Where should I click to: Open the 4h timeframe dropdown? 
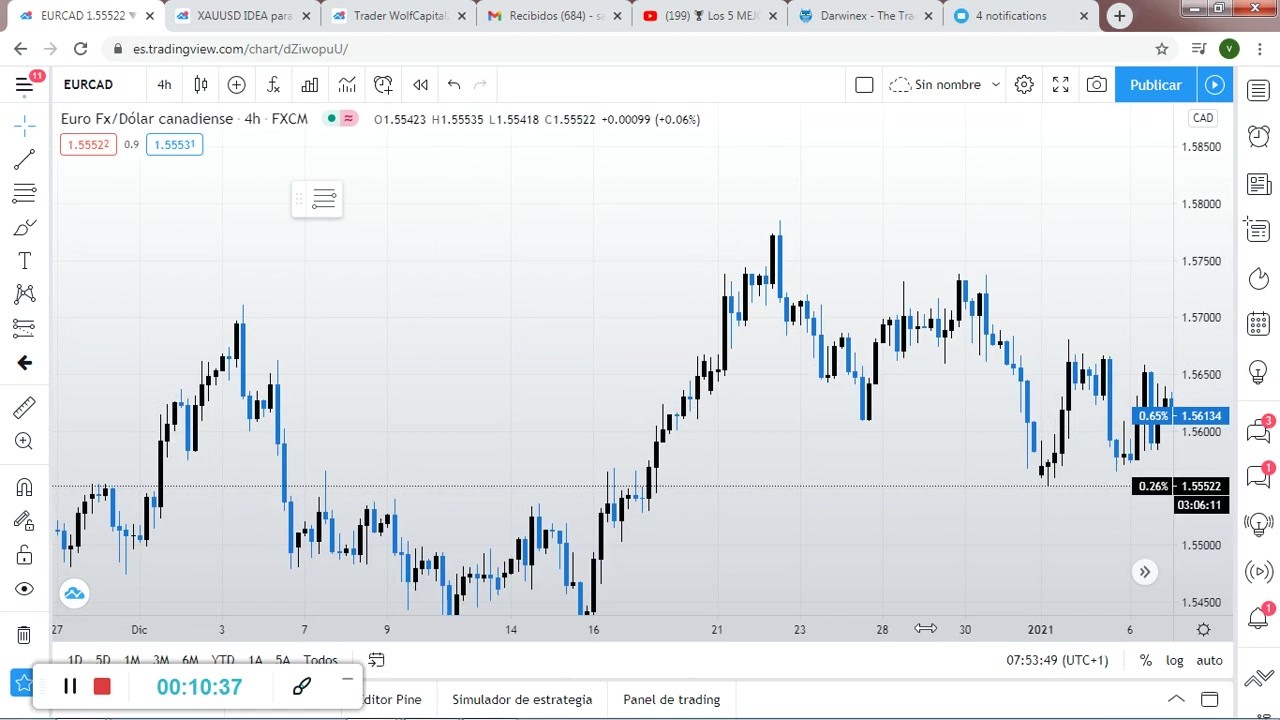(x=164, y=85)
